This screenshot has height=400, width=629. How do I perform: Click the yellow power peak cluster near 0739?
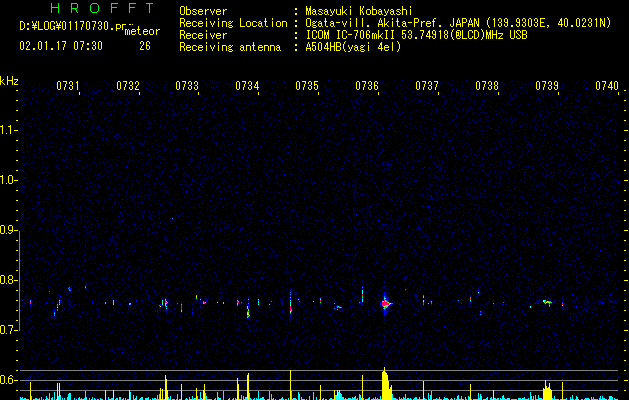pos(548,391)
